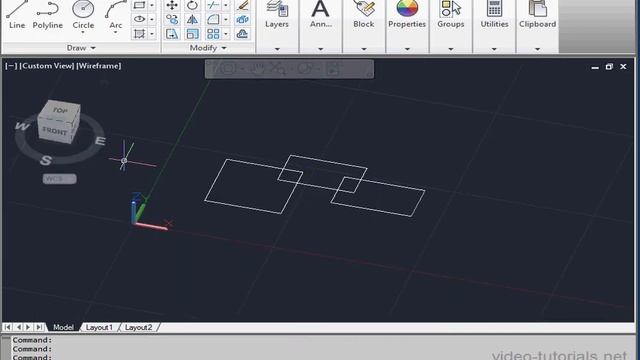Open the Fillet tool flyout arrow
This screenshot has height=360, width=640.
(x=226, y=19)
